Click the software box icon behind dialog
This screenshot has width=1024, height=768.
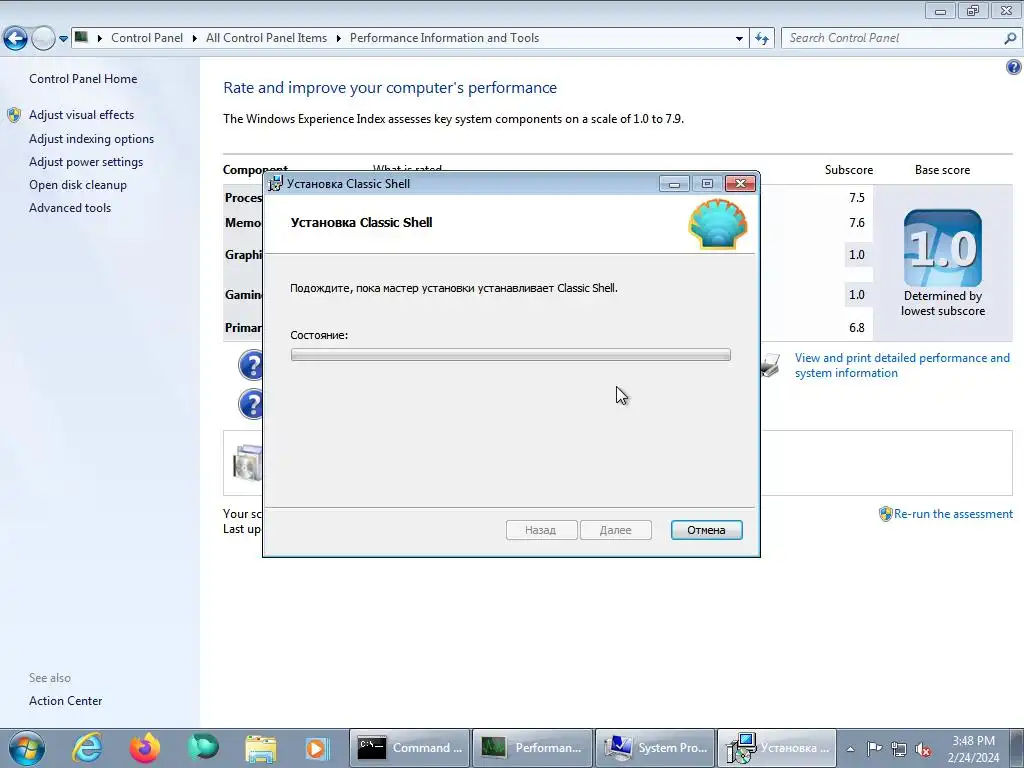pos(248,462)
